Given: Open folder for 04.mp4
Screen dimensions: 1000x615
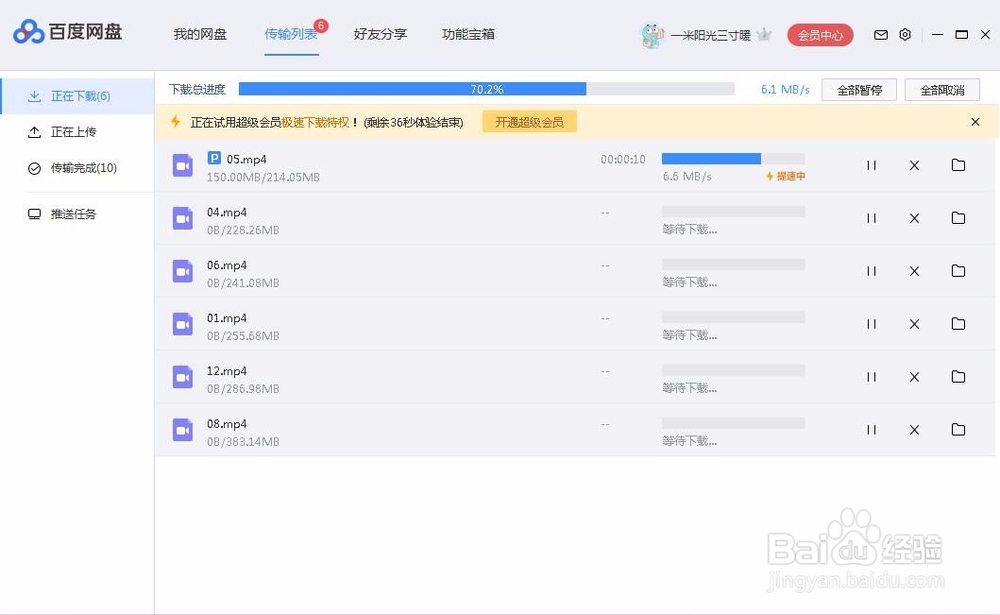Looking at the screenshot, I should 958,218.
